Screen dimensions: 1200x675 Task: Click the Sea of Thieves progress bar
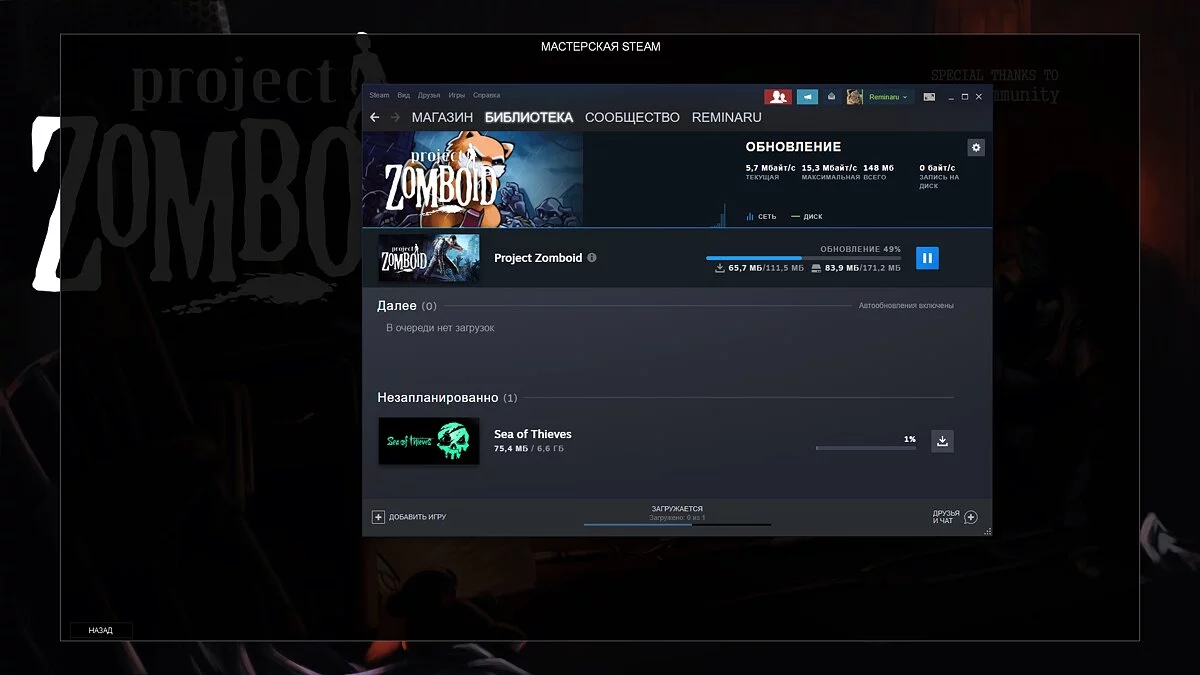pos(866,448)
